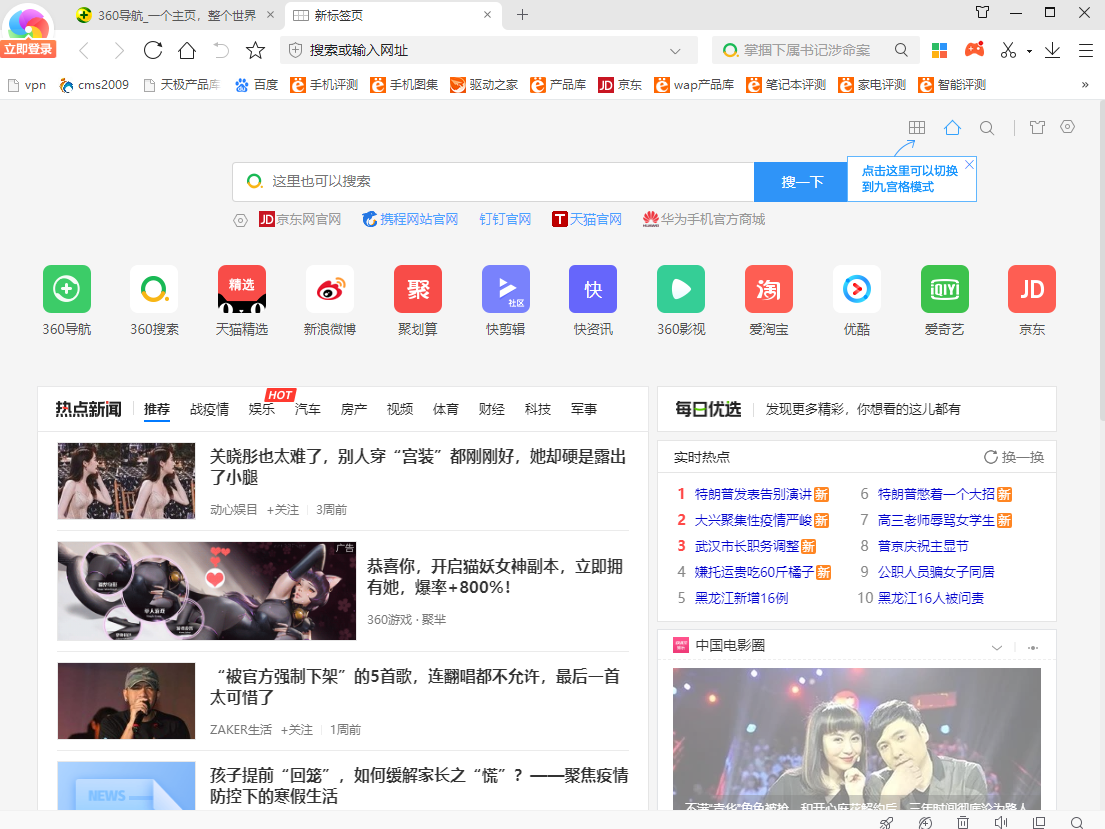1105x829 pixels.
Task: Refresh hot topics with 换一换
Action: [x=1013, y=457]
